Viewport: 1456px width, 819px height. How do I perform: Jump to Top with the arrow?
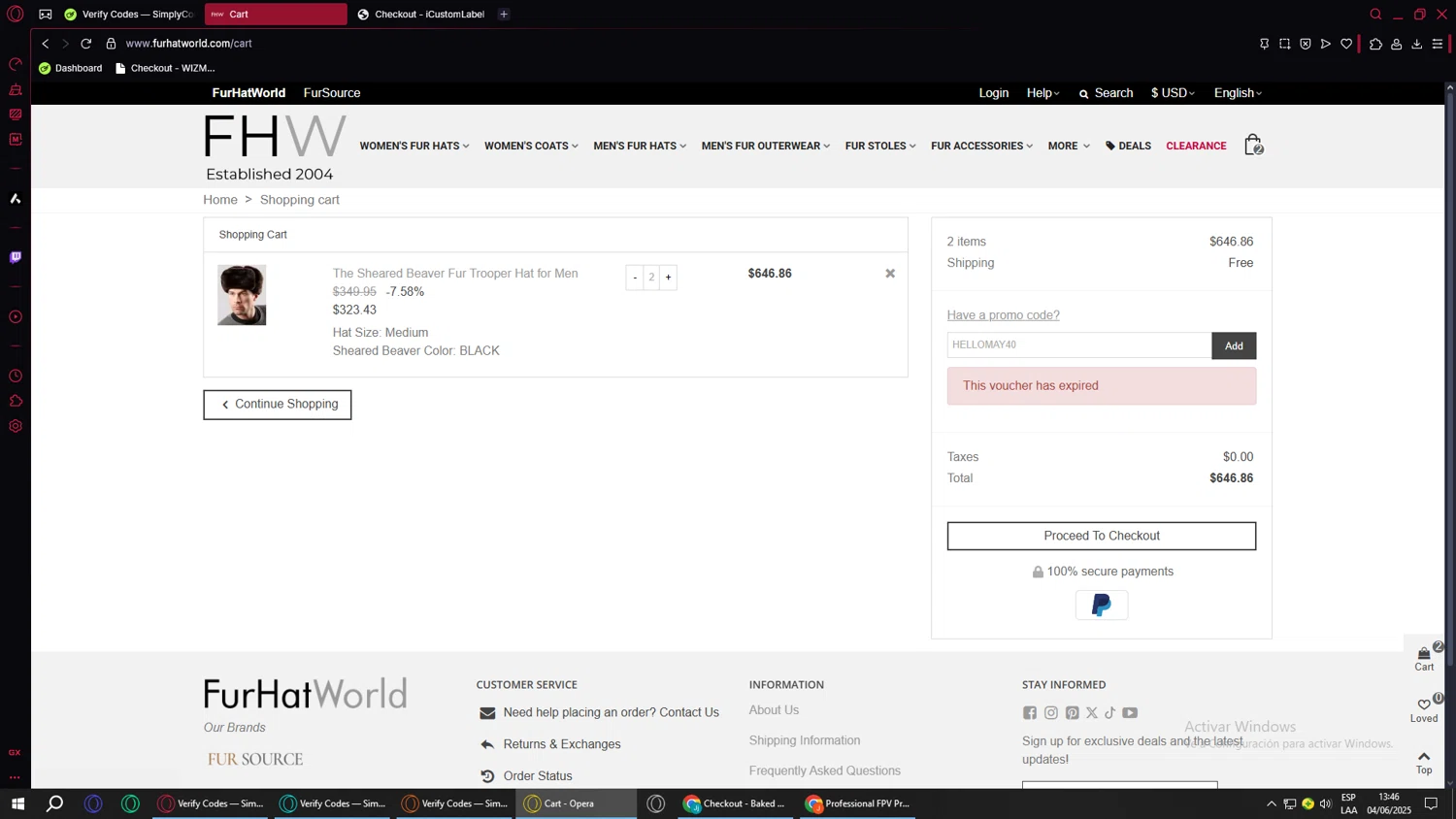click(x=1424, y=762)
